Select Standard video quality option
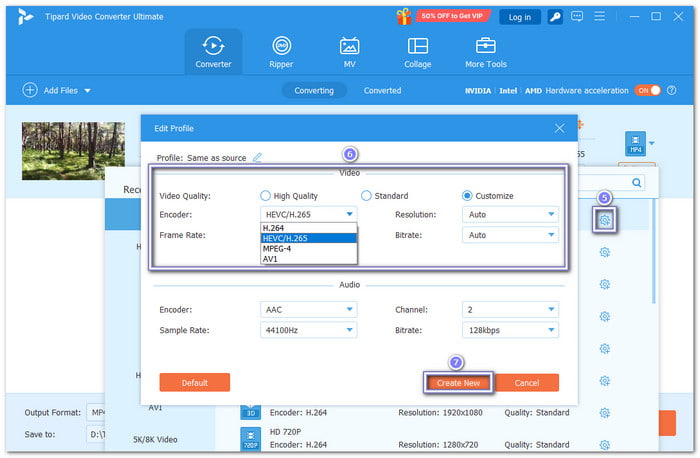Screen dimensions: 700x458 click(x=367, y=196)
